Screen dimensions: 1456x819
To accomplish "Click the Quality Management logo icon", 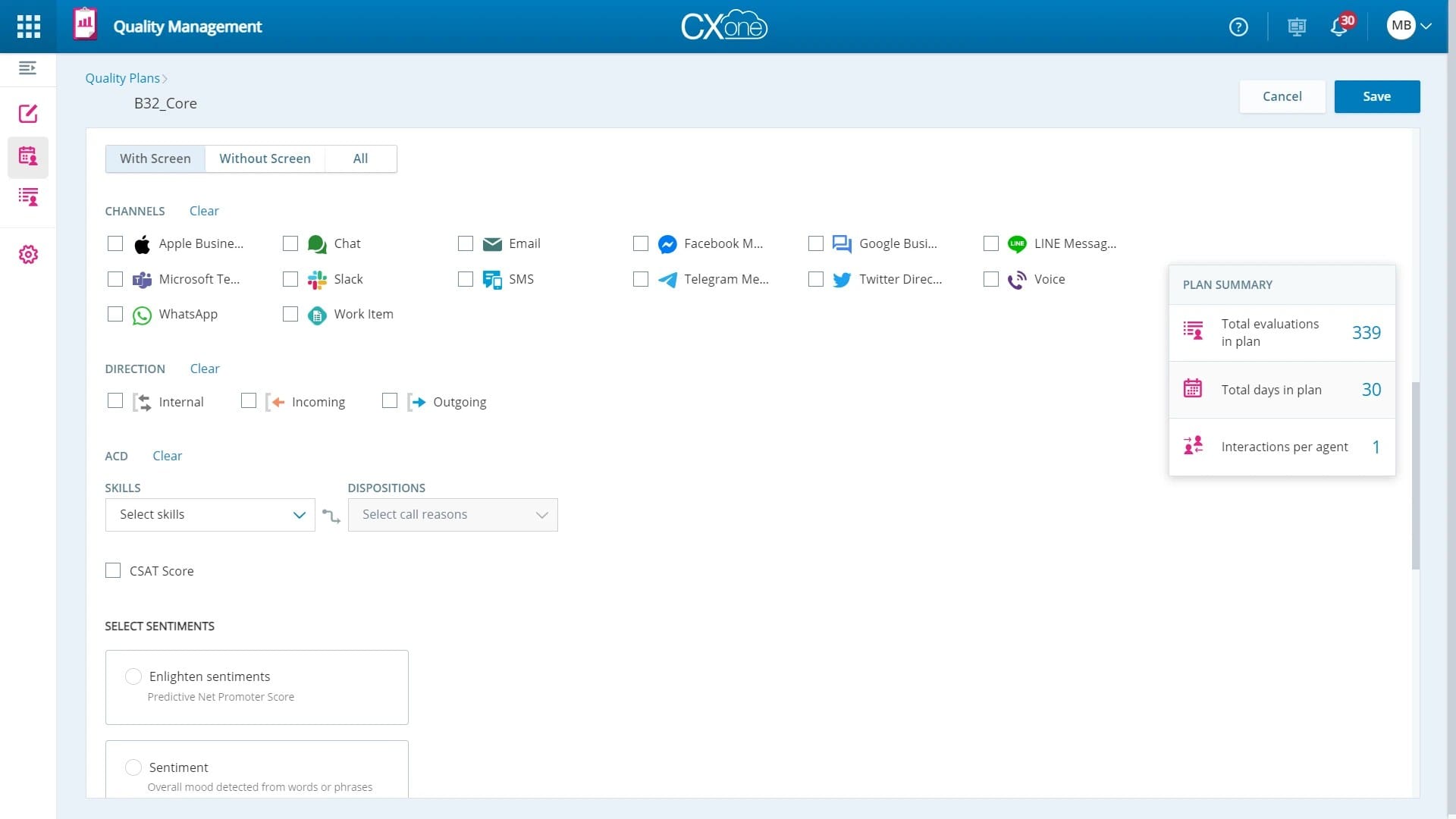I will tap(85, 24).
